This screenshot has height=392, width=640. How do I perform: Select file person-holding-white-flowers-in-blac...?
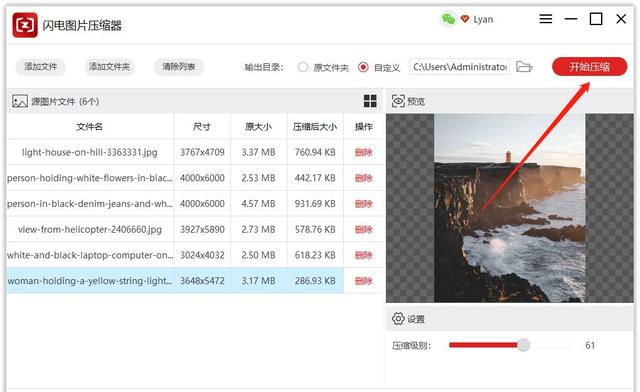tap(90, 178)
